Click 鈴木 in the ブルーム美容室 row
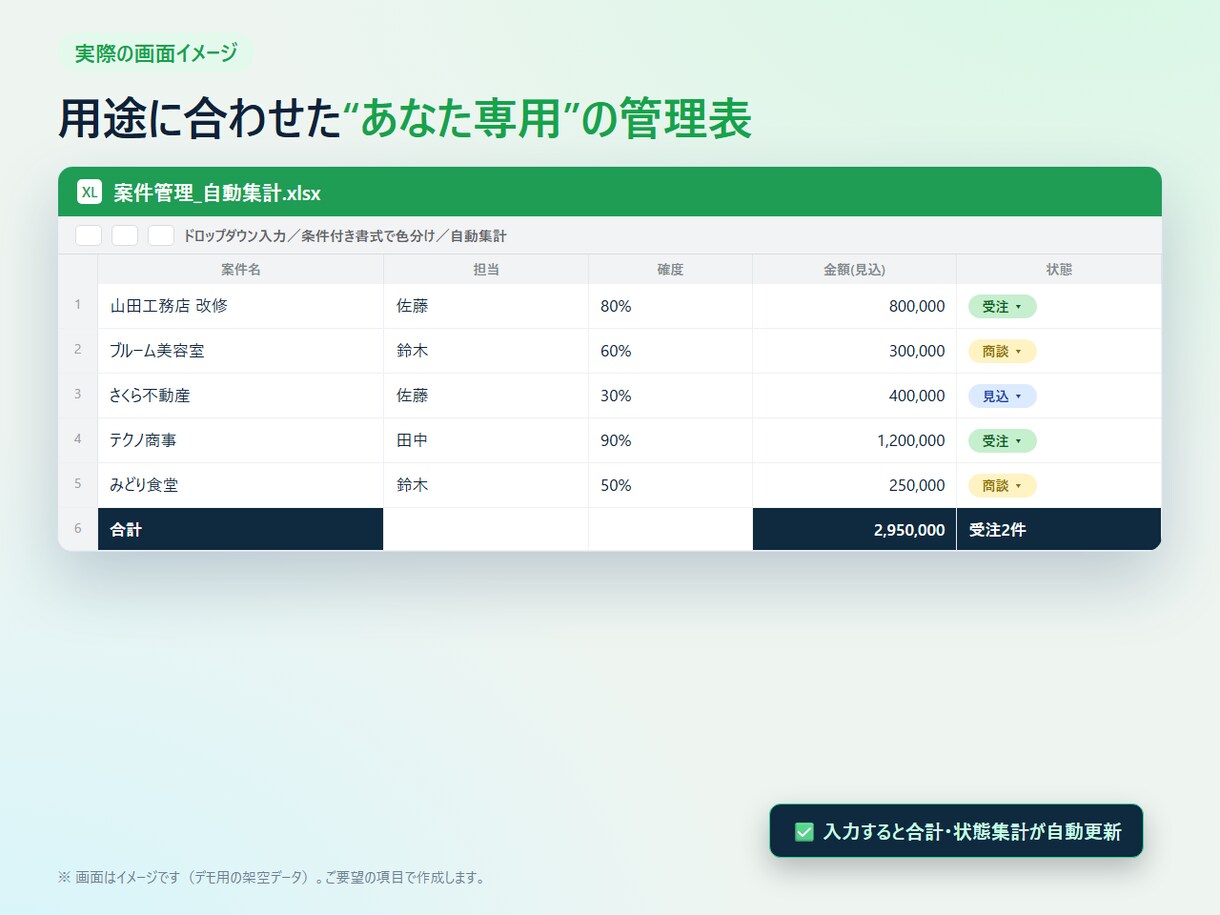1220x915 pixels. point(486,351)
